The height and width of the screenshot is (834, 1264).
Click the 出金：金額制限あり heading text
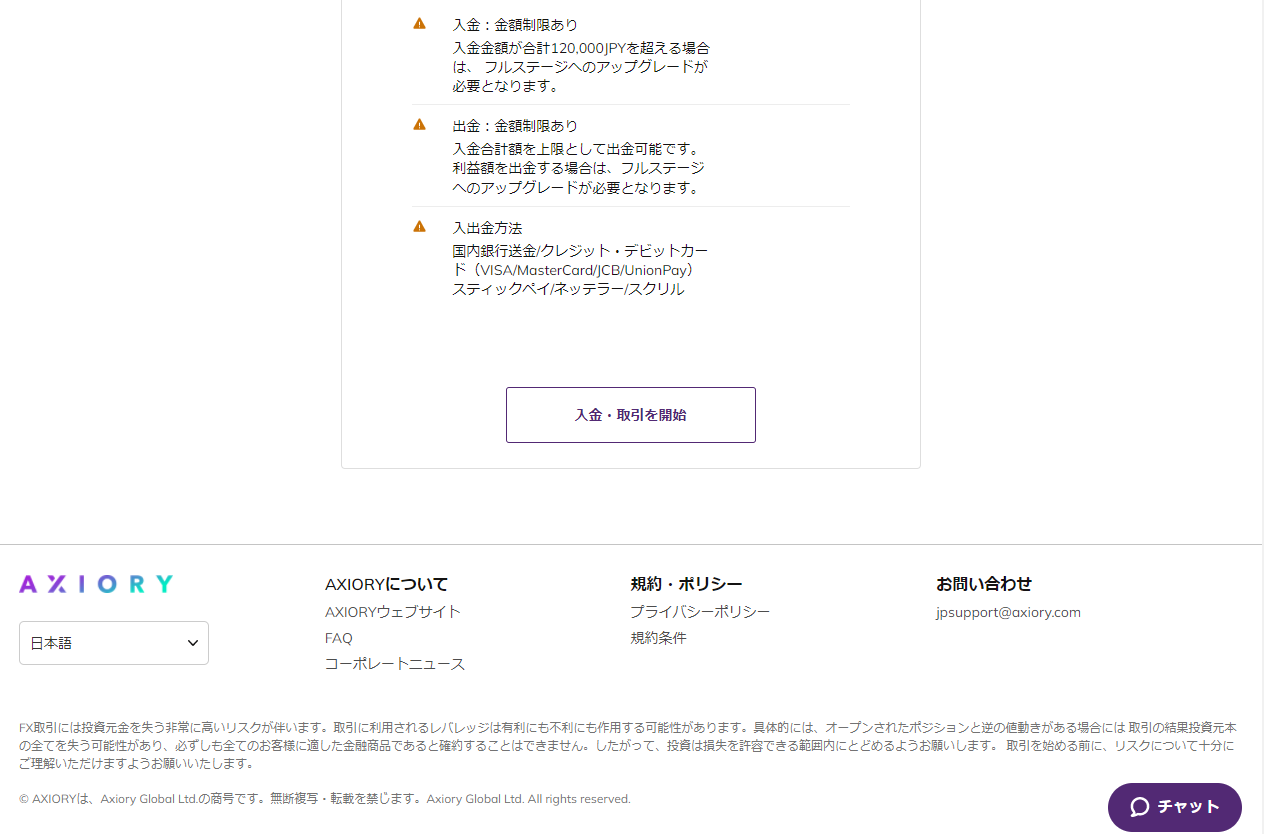coord(515,126)
